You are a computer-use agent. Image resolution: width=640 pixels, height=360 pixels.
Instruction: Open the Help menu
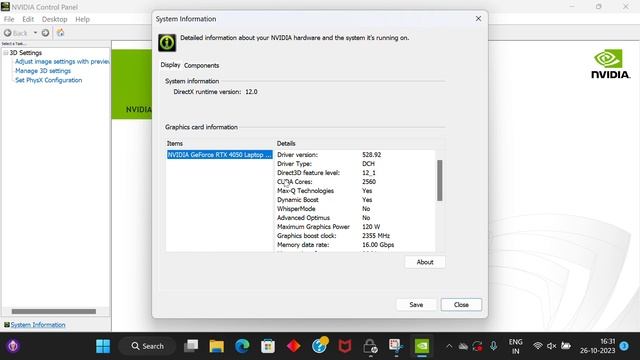[x=82, y=19]
